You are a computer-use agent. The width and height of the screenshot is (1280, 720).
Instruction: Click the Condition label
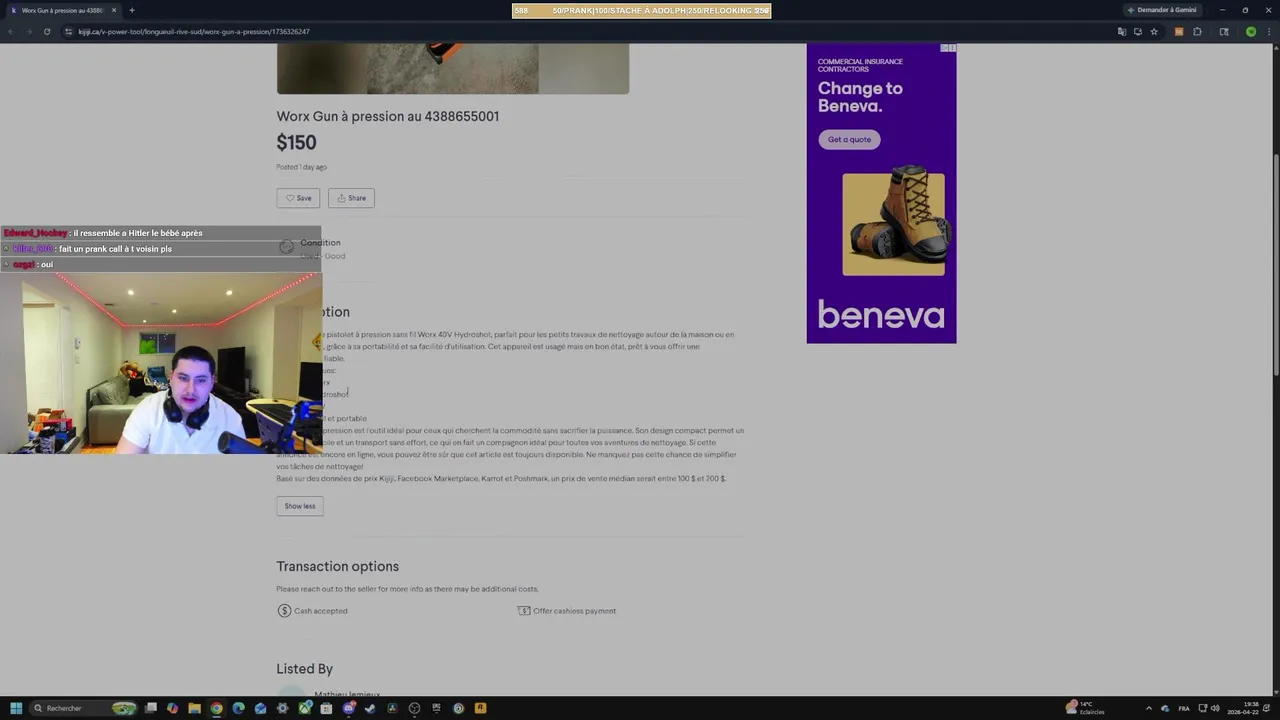(320, 243)
